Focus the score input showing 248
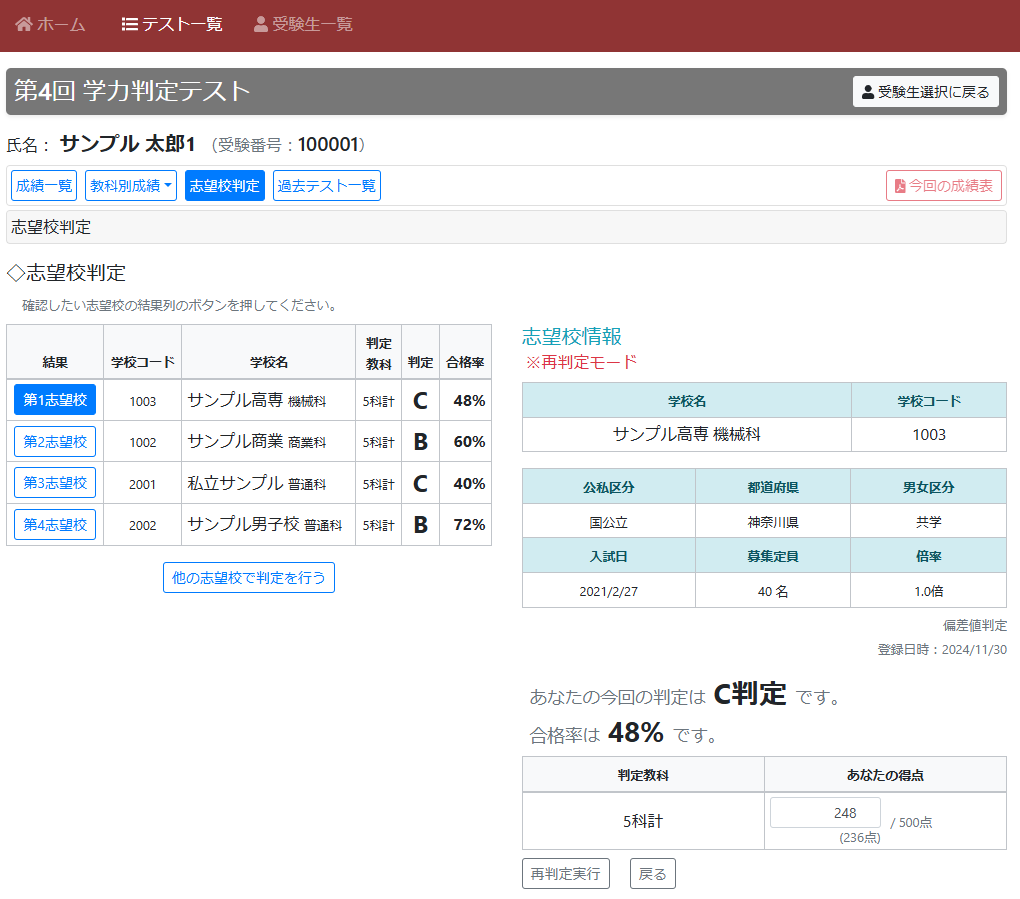The width and height of the screenshot is (1020, 899). [825, 813]
